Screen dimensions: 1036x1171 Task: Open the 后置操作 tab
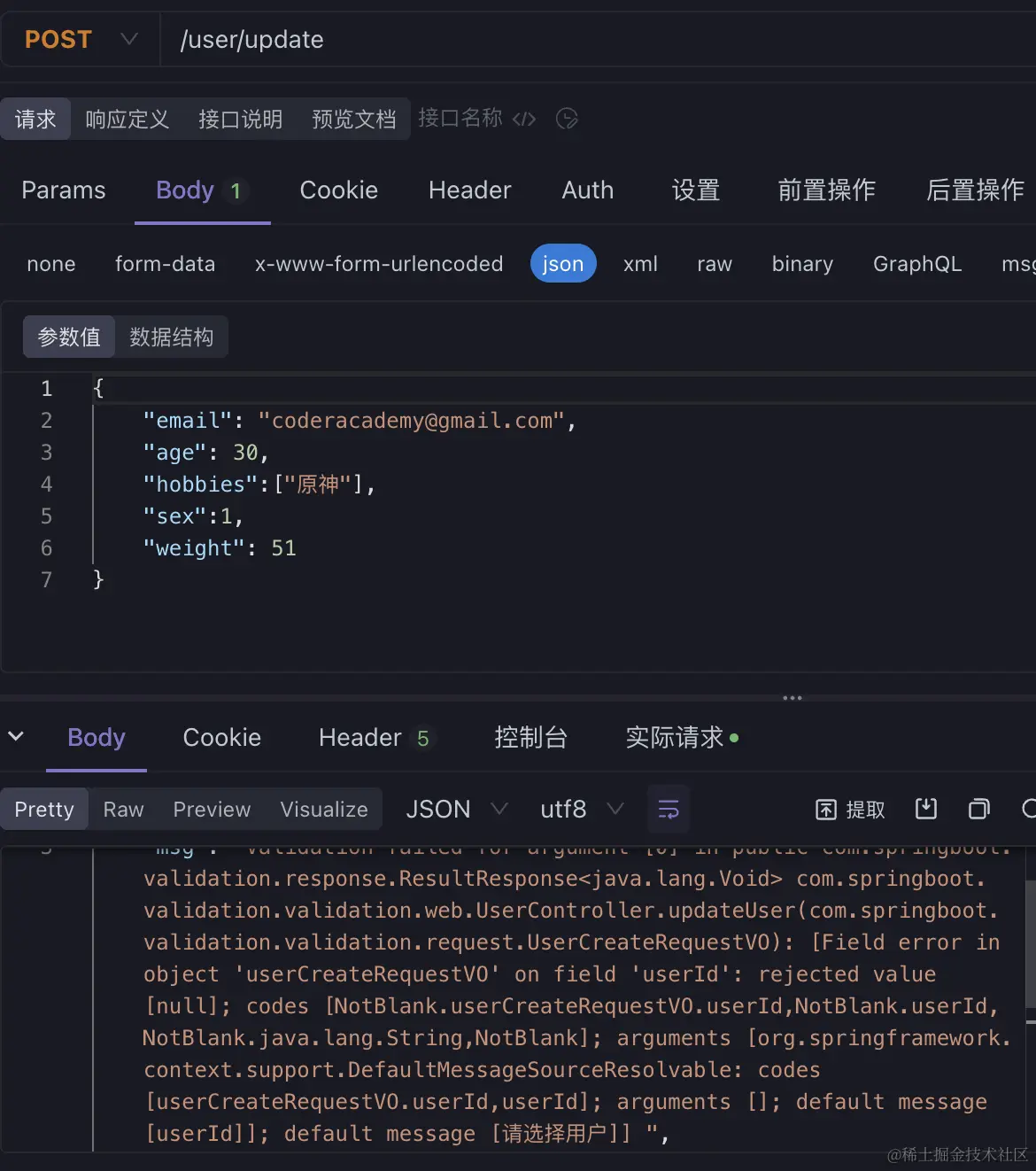(975, 190)
